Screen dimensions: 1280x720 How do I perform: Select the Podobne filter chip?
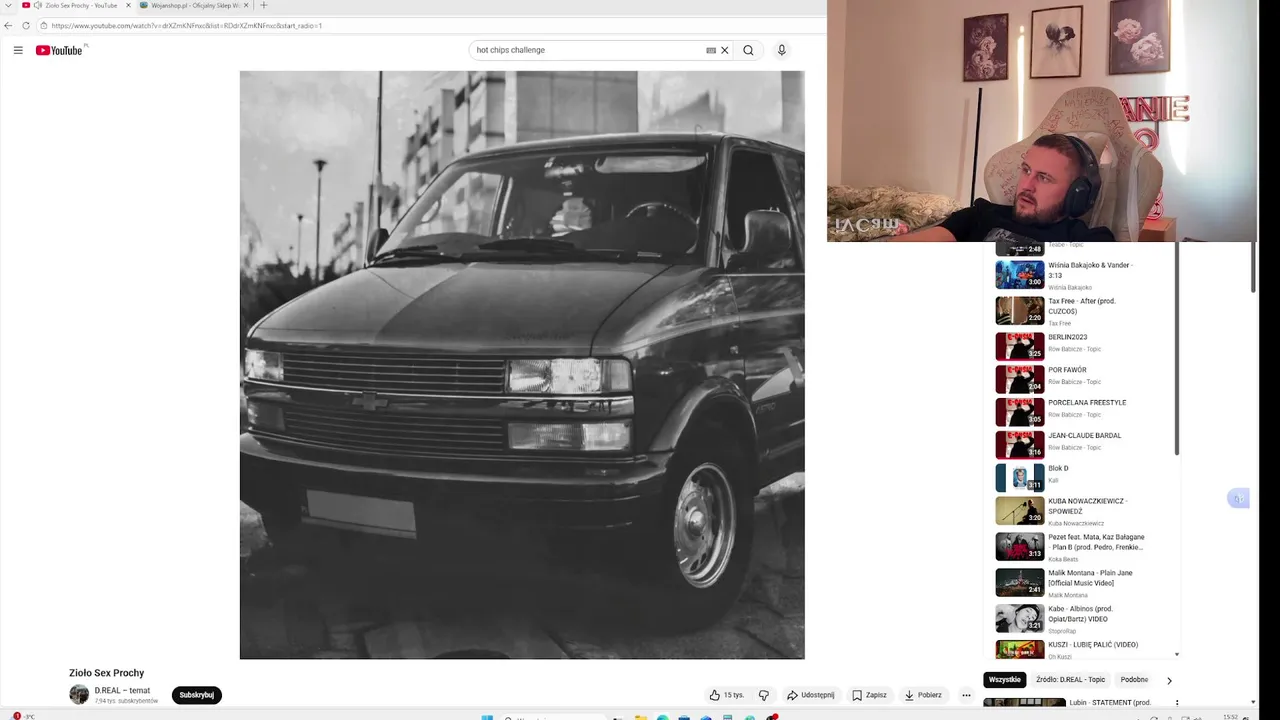(1134, 680)
